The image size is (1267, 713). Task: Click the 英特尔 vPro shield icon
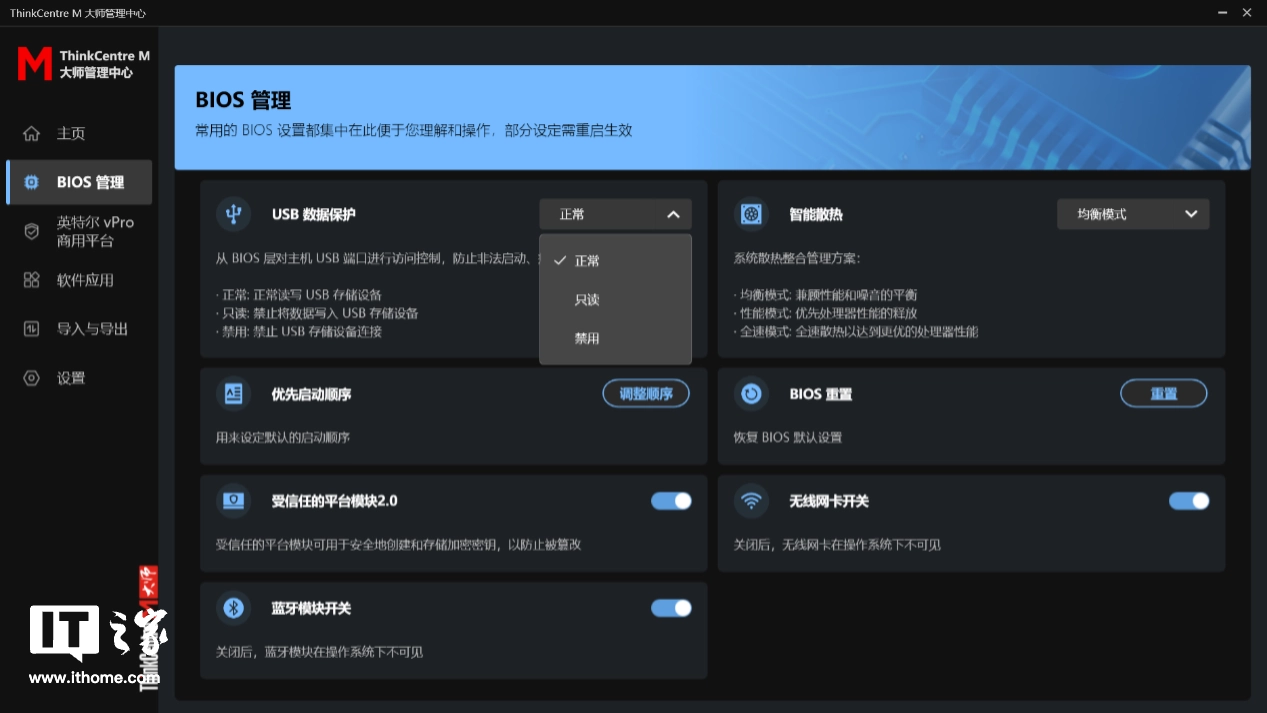32,231
